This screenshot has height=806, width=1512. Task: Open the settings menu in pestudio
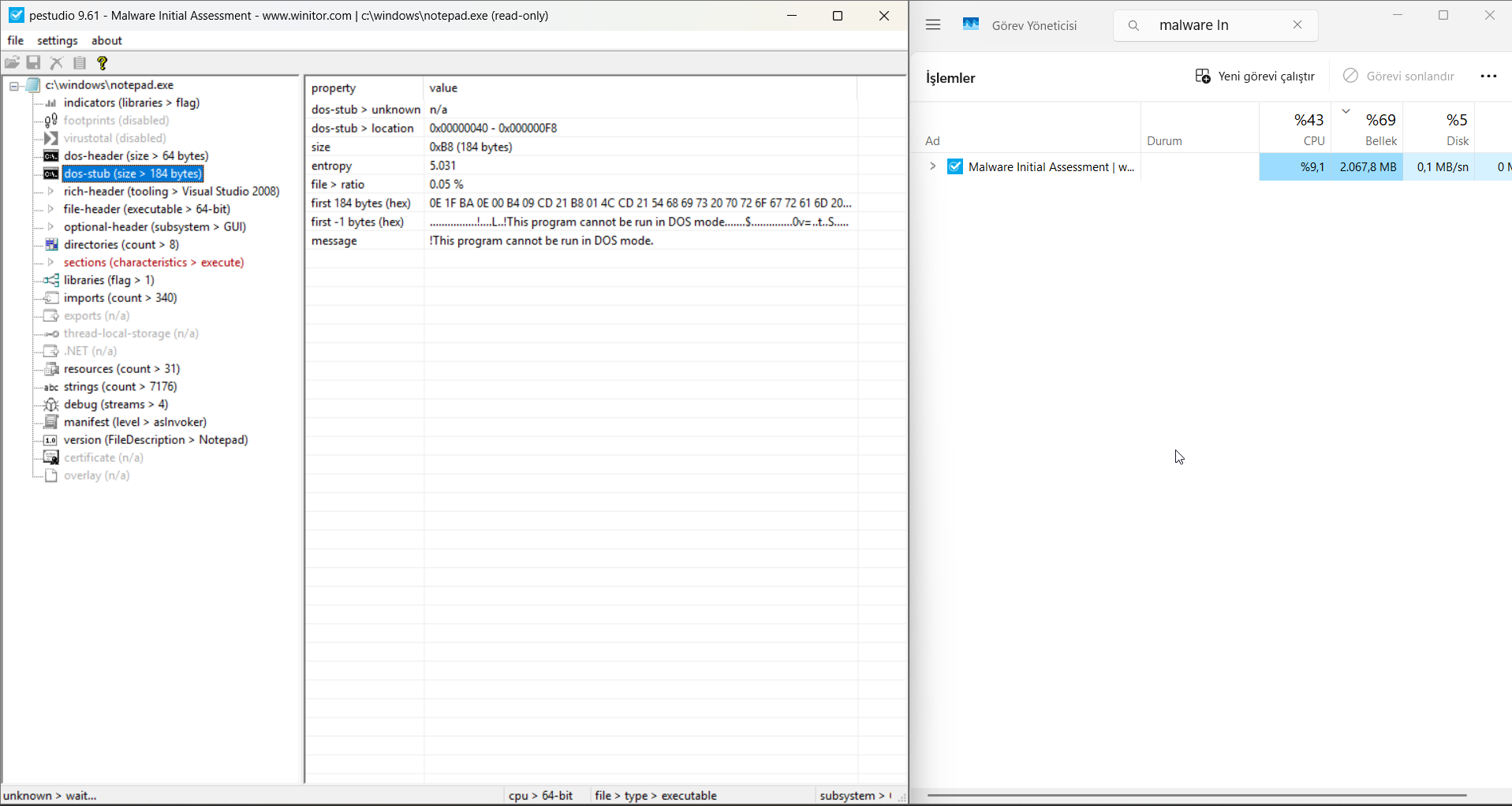pyautogui.click(x=57, y=40)
